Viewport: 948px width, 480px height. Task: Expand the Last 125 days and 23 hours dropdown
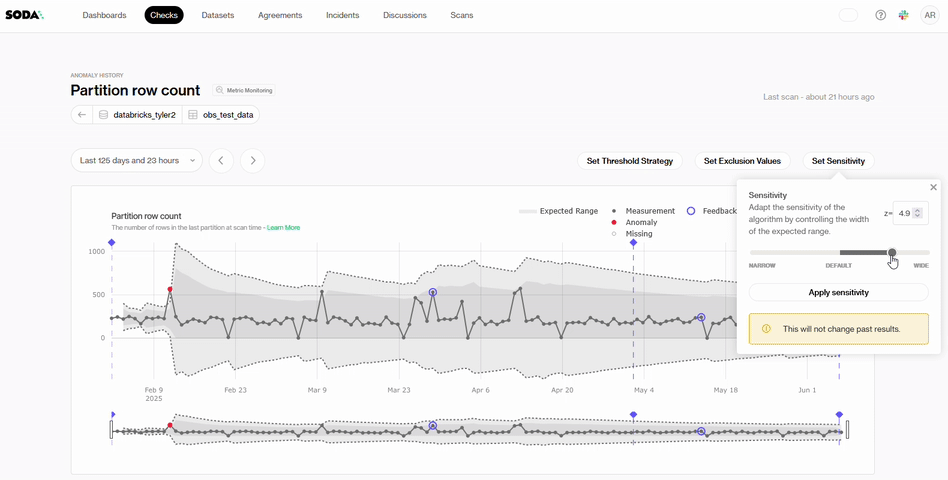click(137, 160)
